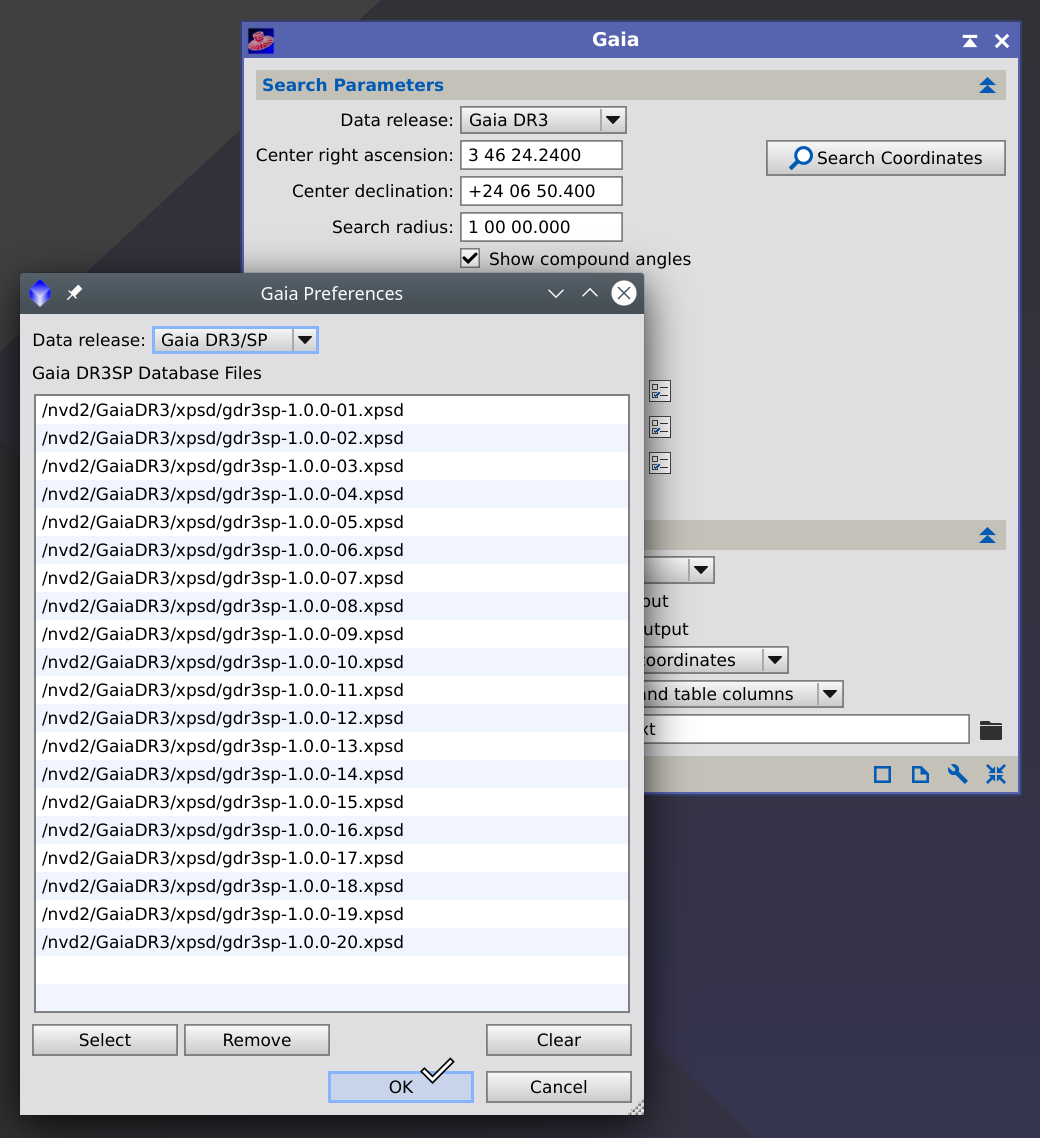Select gdr3sp-1.0.0-08.xpsd file

click(332, 606)
